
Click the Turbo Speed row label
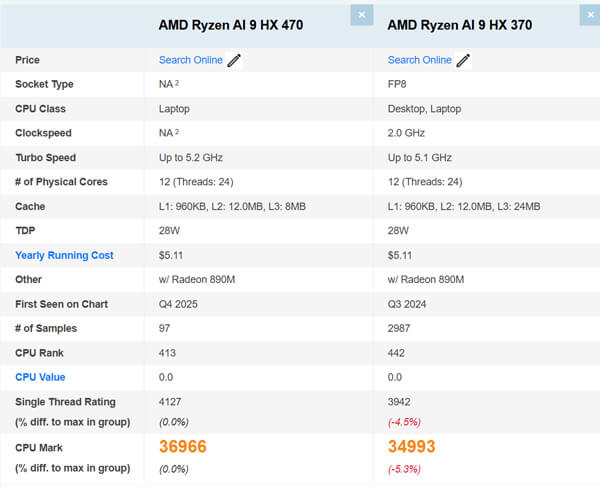[46, 158]
